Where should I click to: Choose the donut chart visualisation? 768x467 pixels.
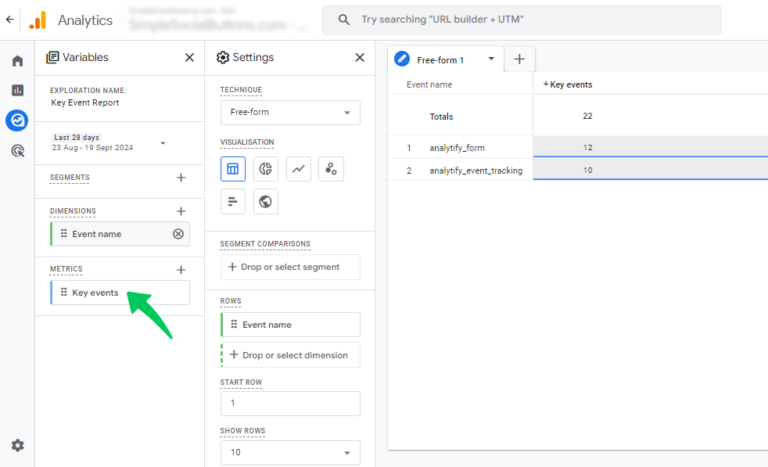pyautogui.click(x=266, y=169)
